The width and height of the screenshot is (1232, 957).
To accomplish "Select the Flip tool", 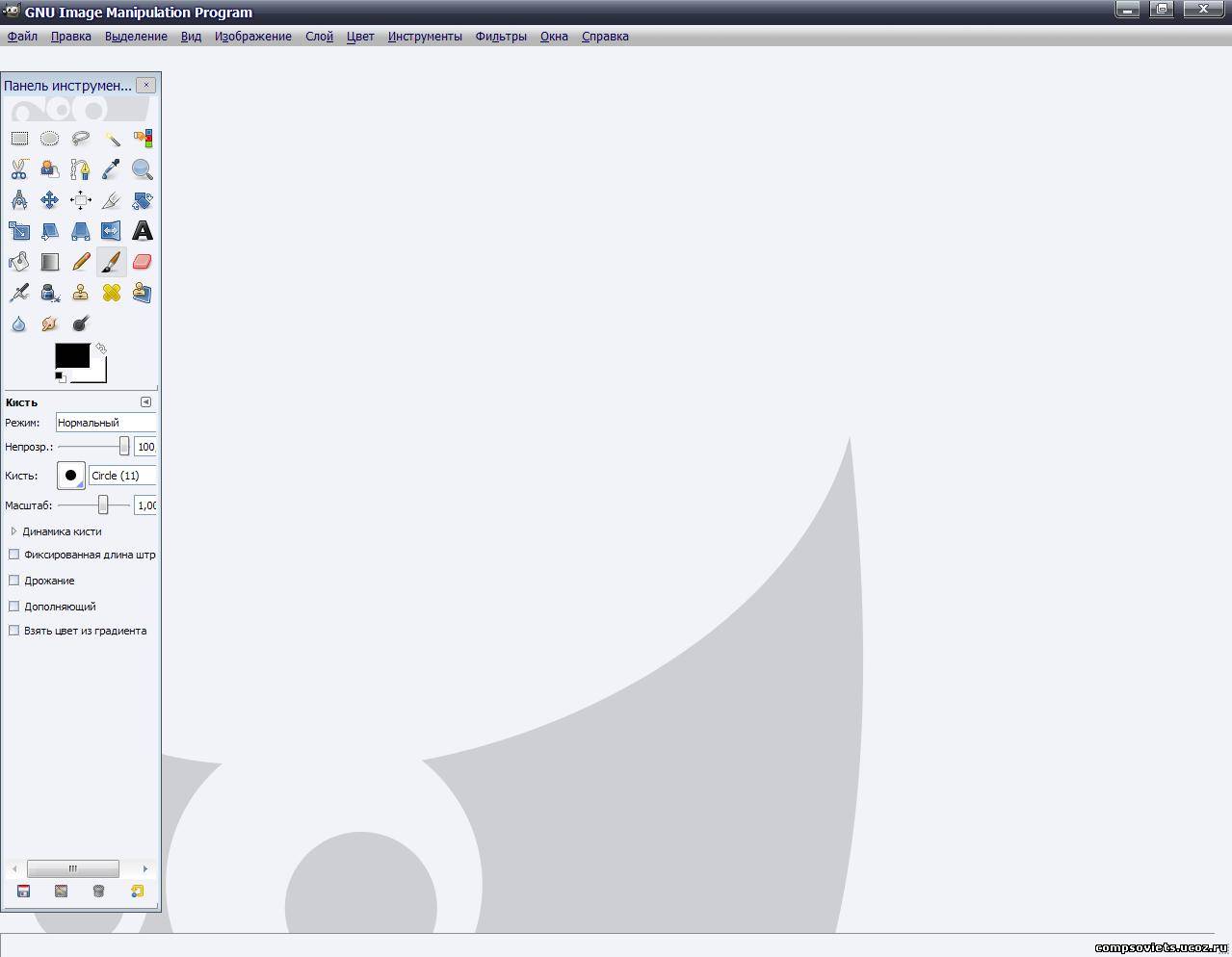I will coord(112,231).
